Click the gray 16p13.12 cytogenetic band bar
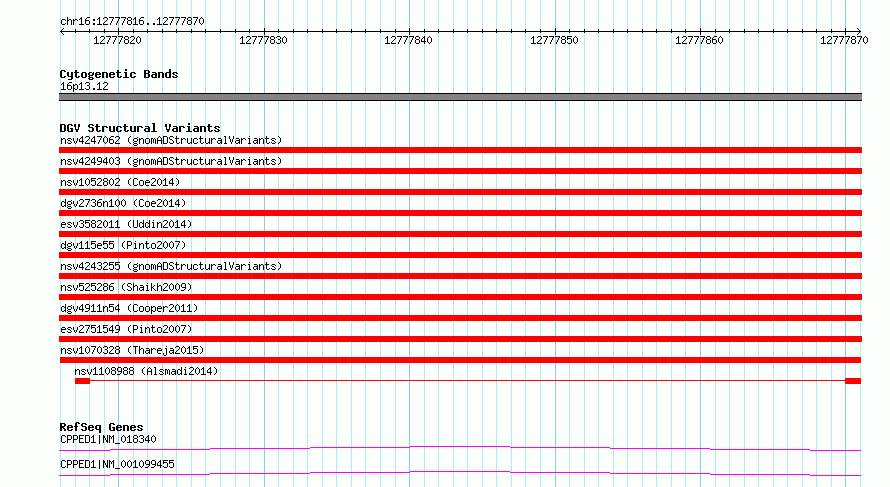 (460, 97)
